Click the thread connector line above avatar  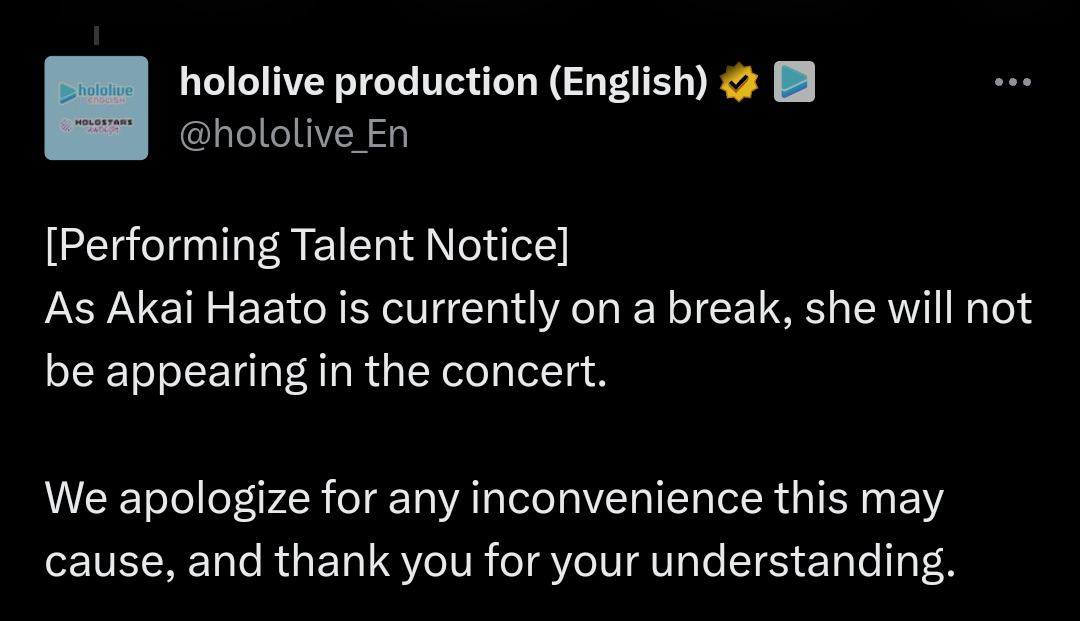96,35
